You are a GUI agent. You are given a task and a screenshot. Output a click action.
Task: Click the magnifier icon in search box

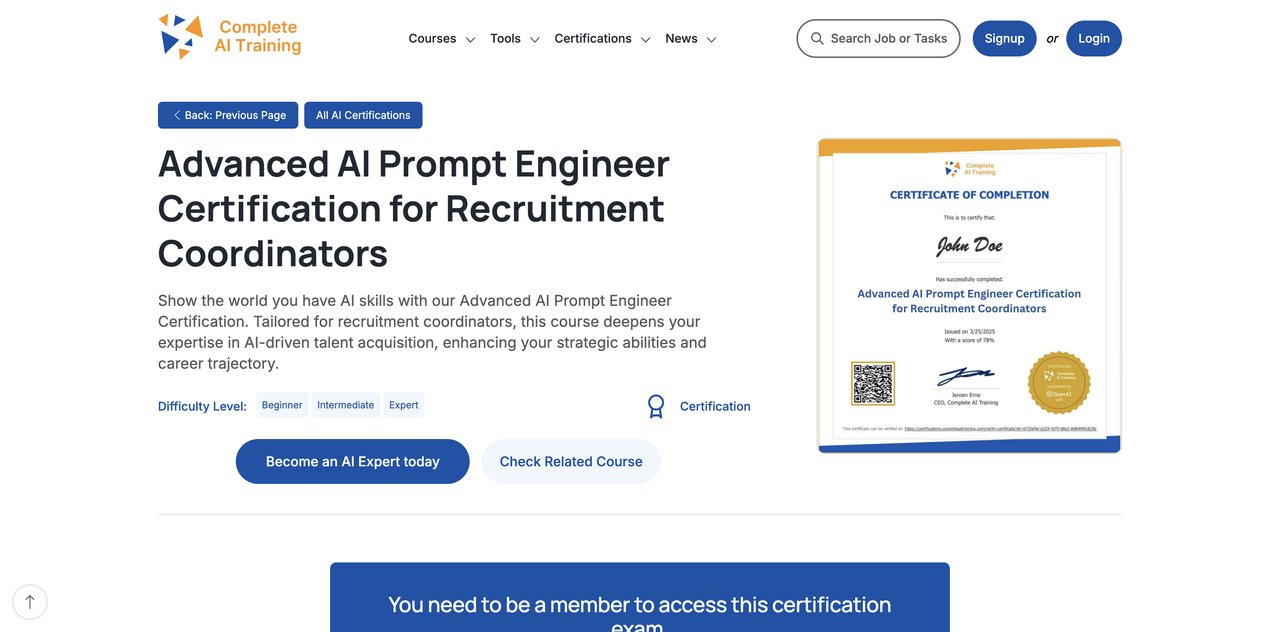[x=817, y=38]
